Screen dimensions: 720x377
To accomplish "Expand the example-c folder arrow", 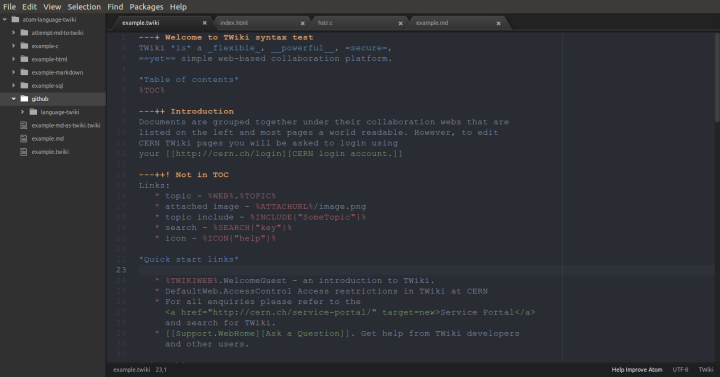I will point(13,46).
